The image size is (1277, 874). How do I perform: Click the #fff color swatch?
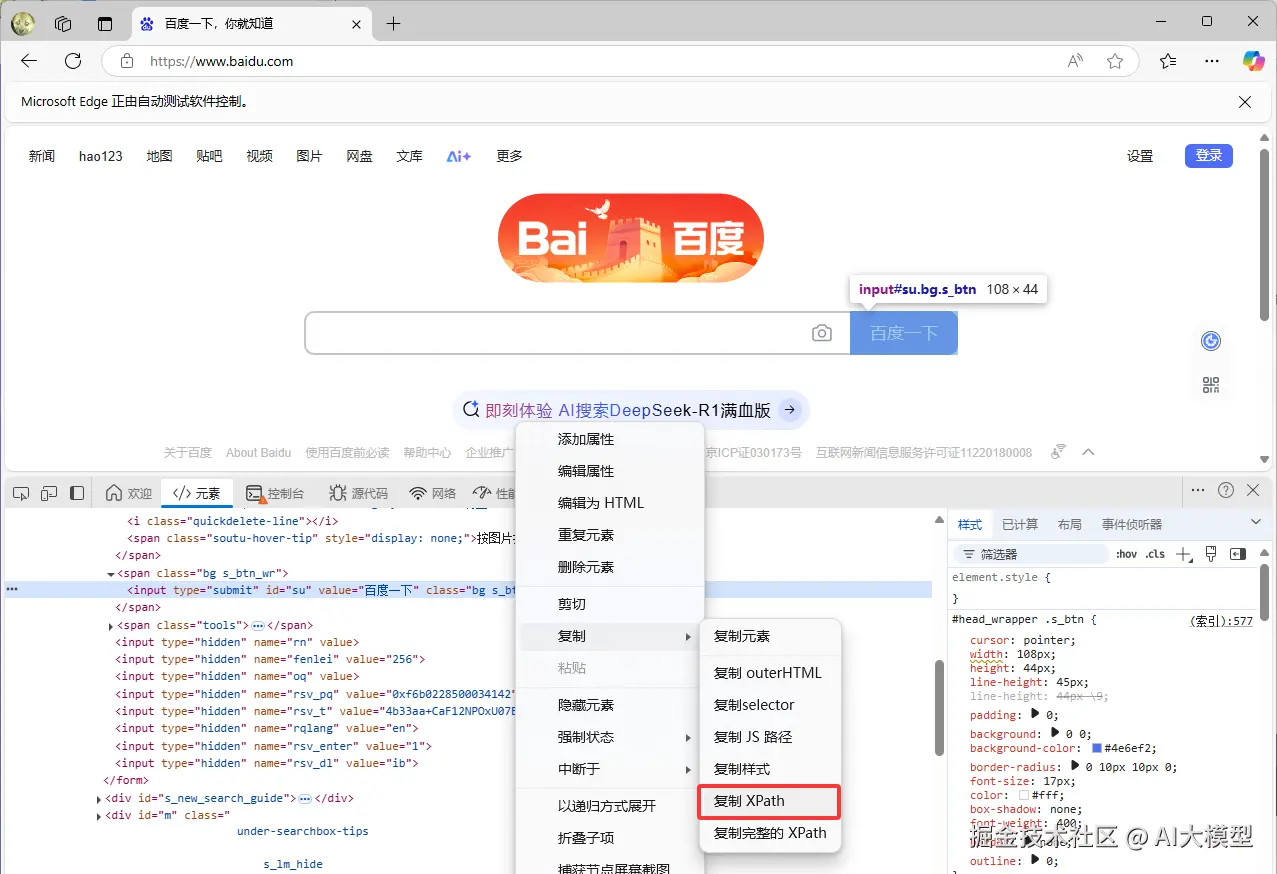coord(1024,795)
